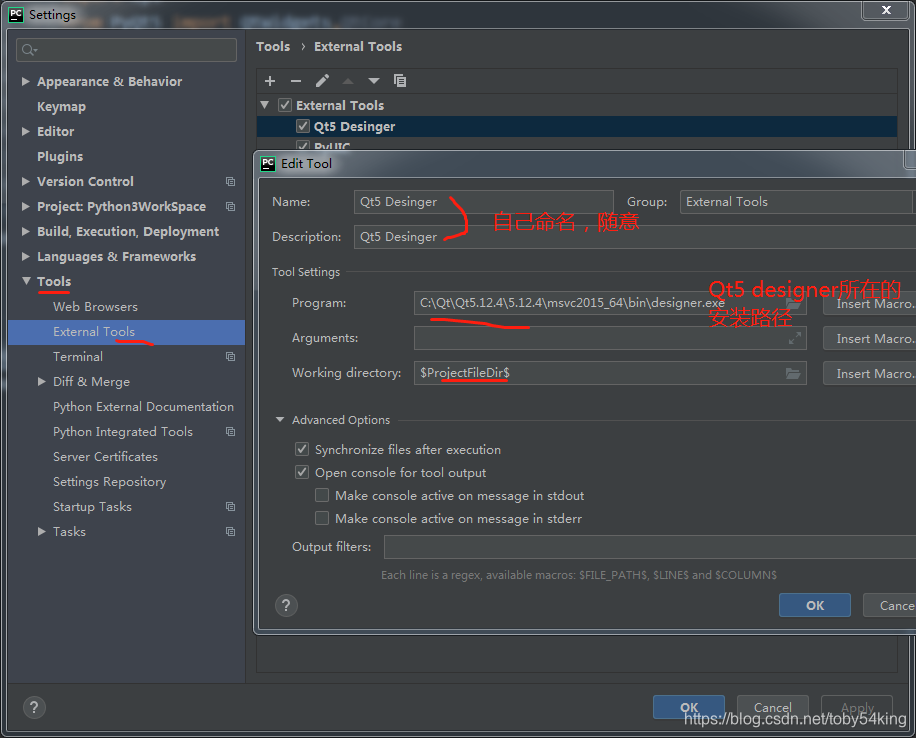Move tool down with down arrow icon
The height and width of the screenshot is (738, 916).
click(x=374, y=81)
